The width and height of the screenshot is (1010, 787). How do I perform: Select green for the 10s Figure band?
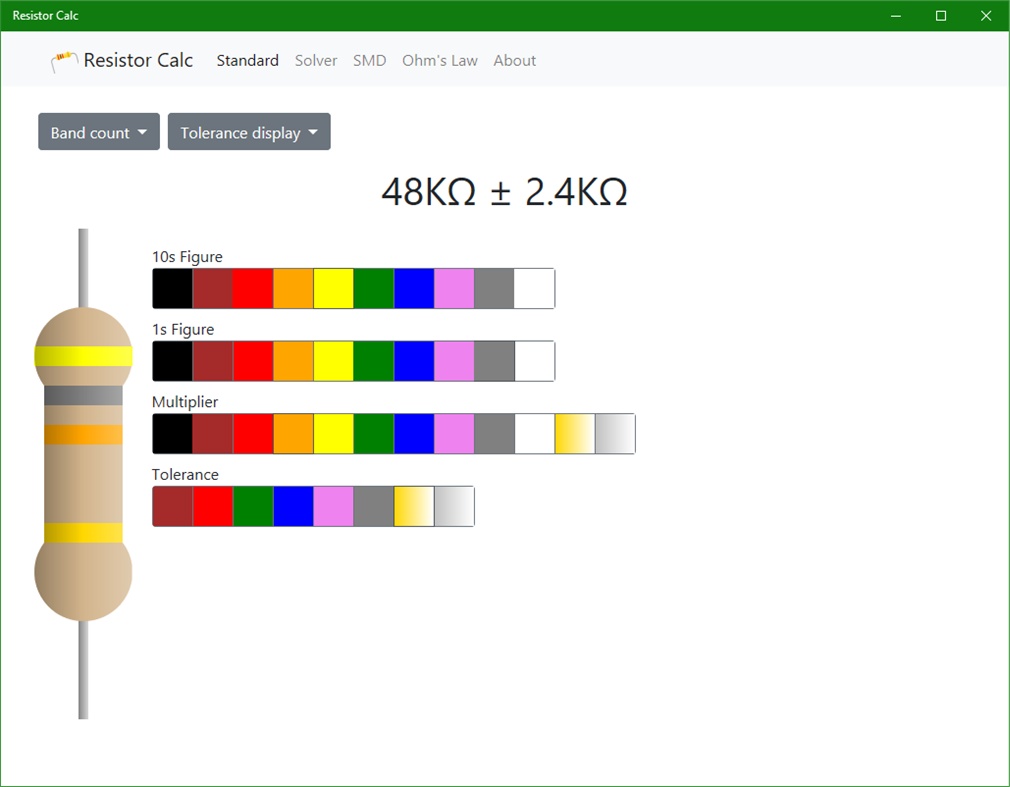(373, 288)
